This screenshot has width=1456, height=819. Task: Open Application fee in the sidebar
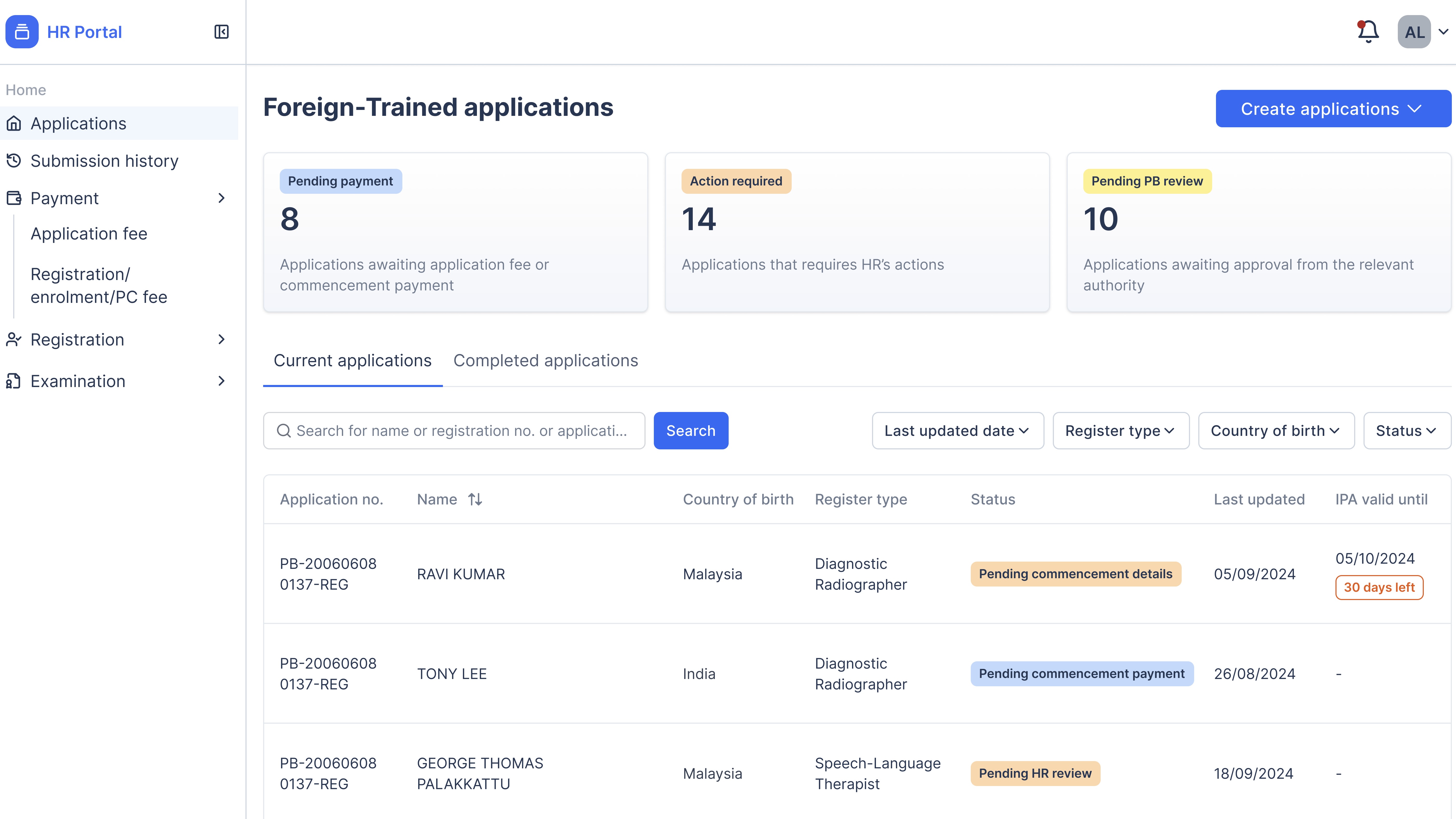[x=89, y=234]
